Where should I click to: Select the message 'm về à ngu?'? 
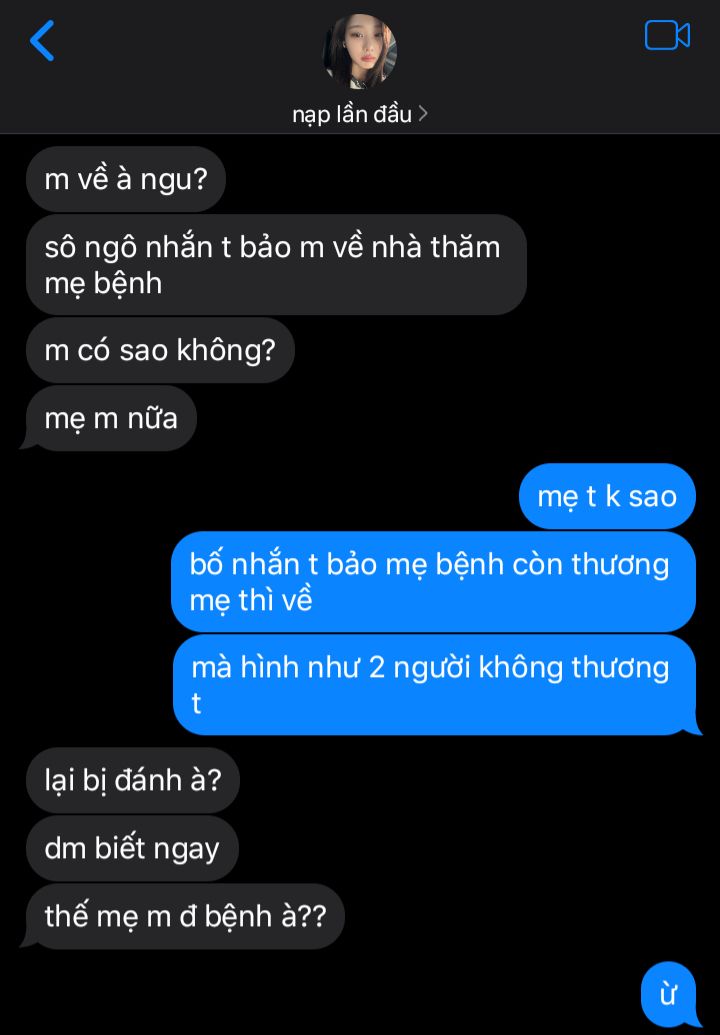coord(126,179)
